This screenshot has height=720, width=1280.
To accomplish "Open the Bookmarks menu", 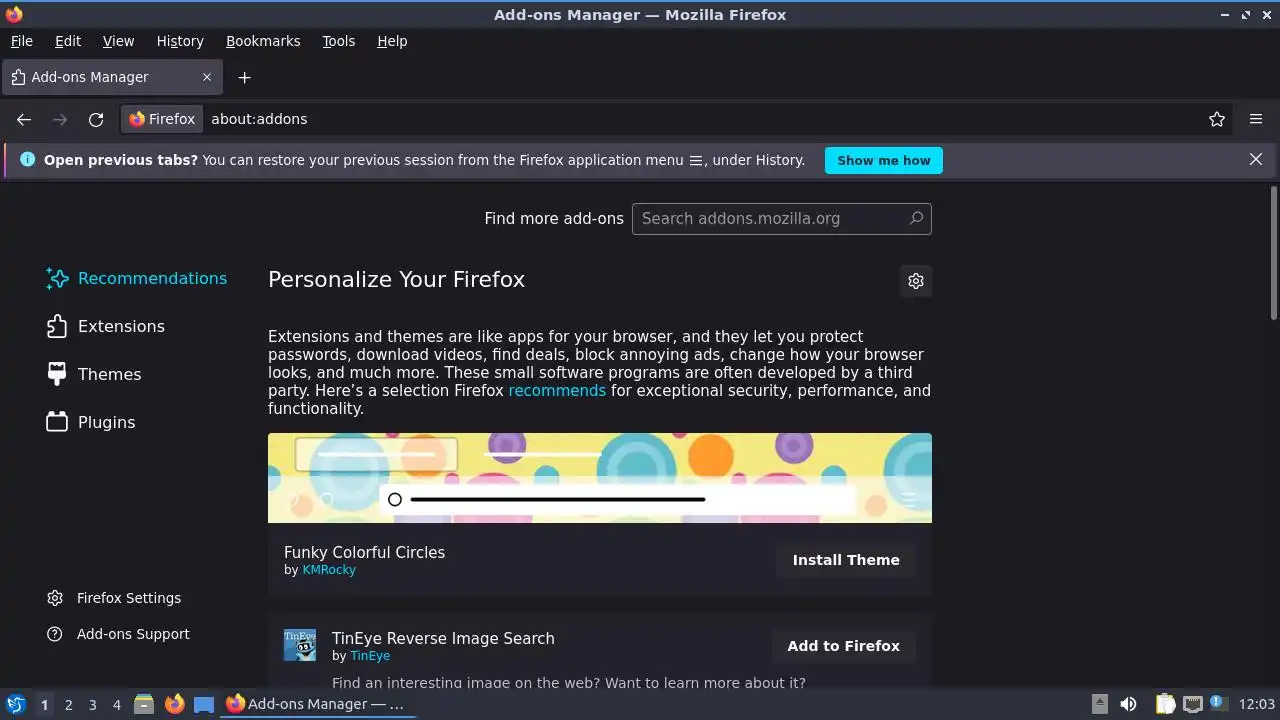I will tap(263, 41).
